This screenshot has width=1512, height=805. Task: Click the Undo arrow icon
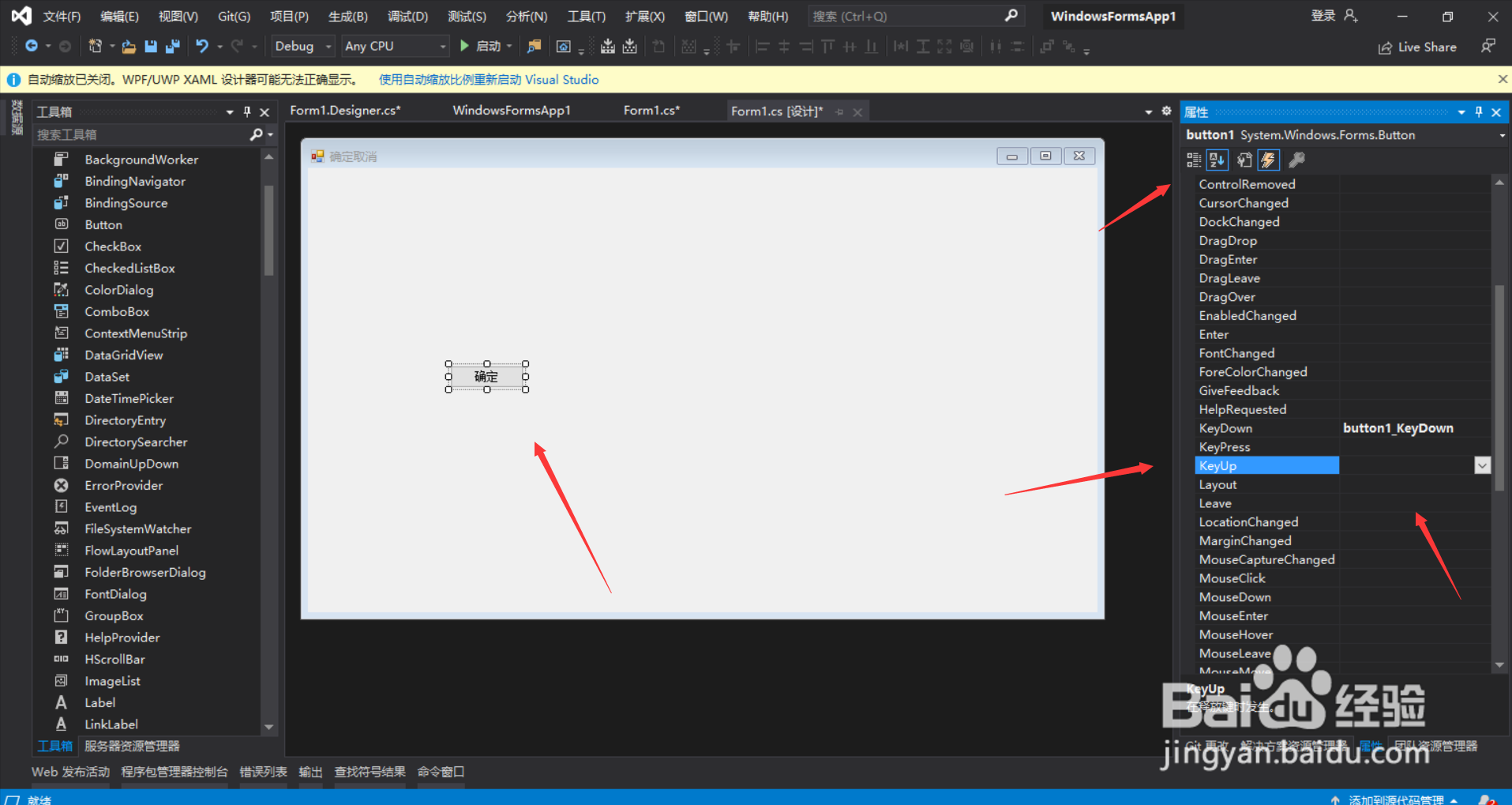coord(202,46)
